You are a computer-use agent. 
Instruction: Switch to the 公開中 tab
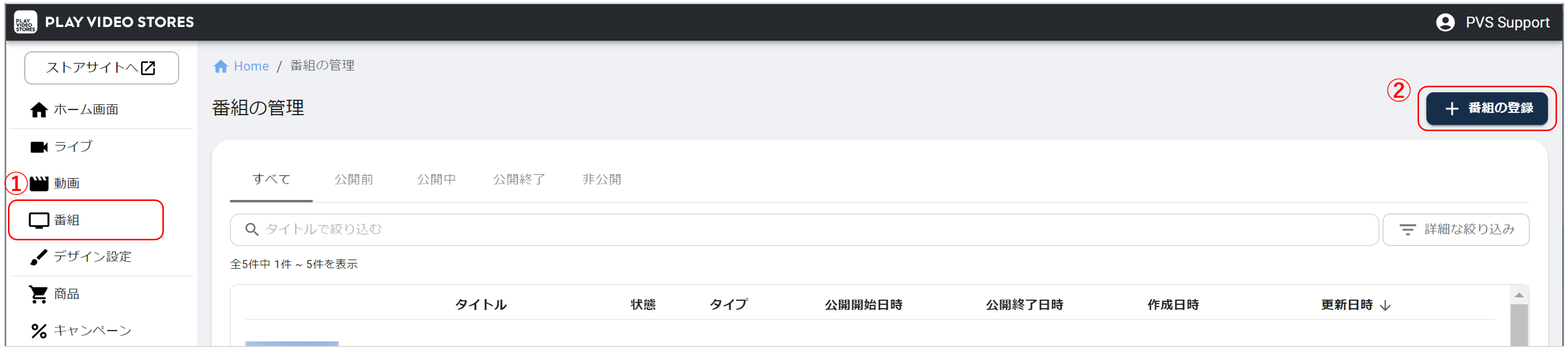pyautogui.click(x=436, y=179)
